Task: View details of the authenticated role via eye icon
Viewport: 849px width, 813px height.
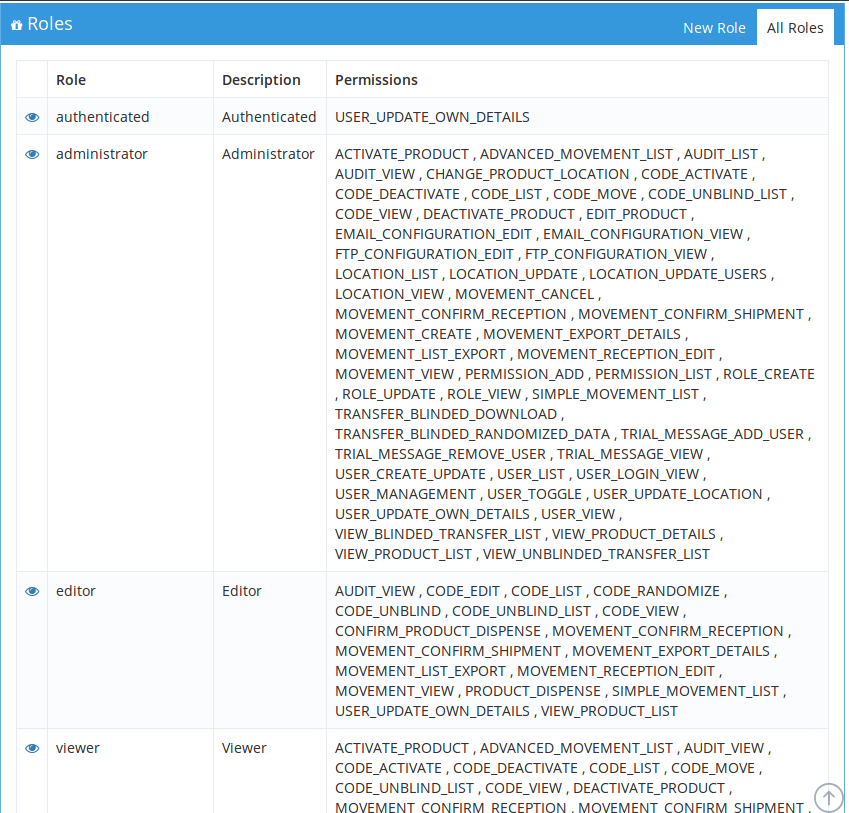Action: click(32, 117)
